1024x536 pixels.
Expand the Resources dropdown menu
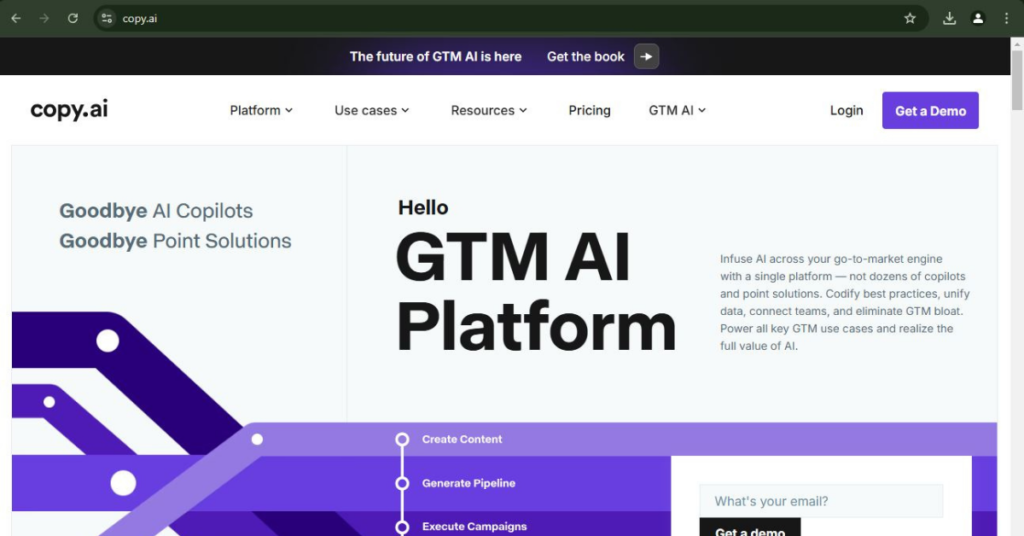488,110
